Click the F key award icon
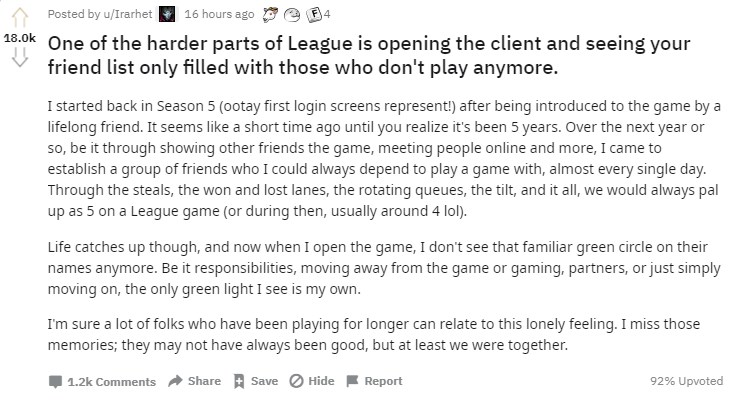The height and width of the screenshot is (411, 739). (314, 15)
